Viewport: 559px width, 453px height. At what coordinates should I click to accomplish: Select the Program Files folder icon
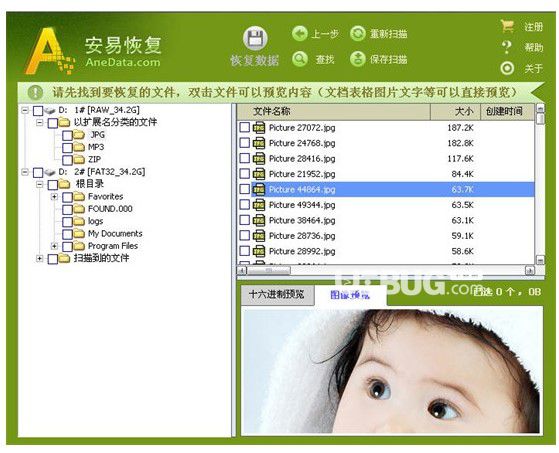pyautogui.click(x=79, y=246)
